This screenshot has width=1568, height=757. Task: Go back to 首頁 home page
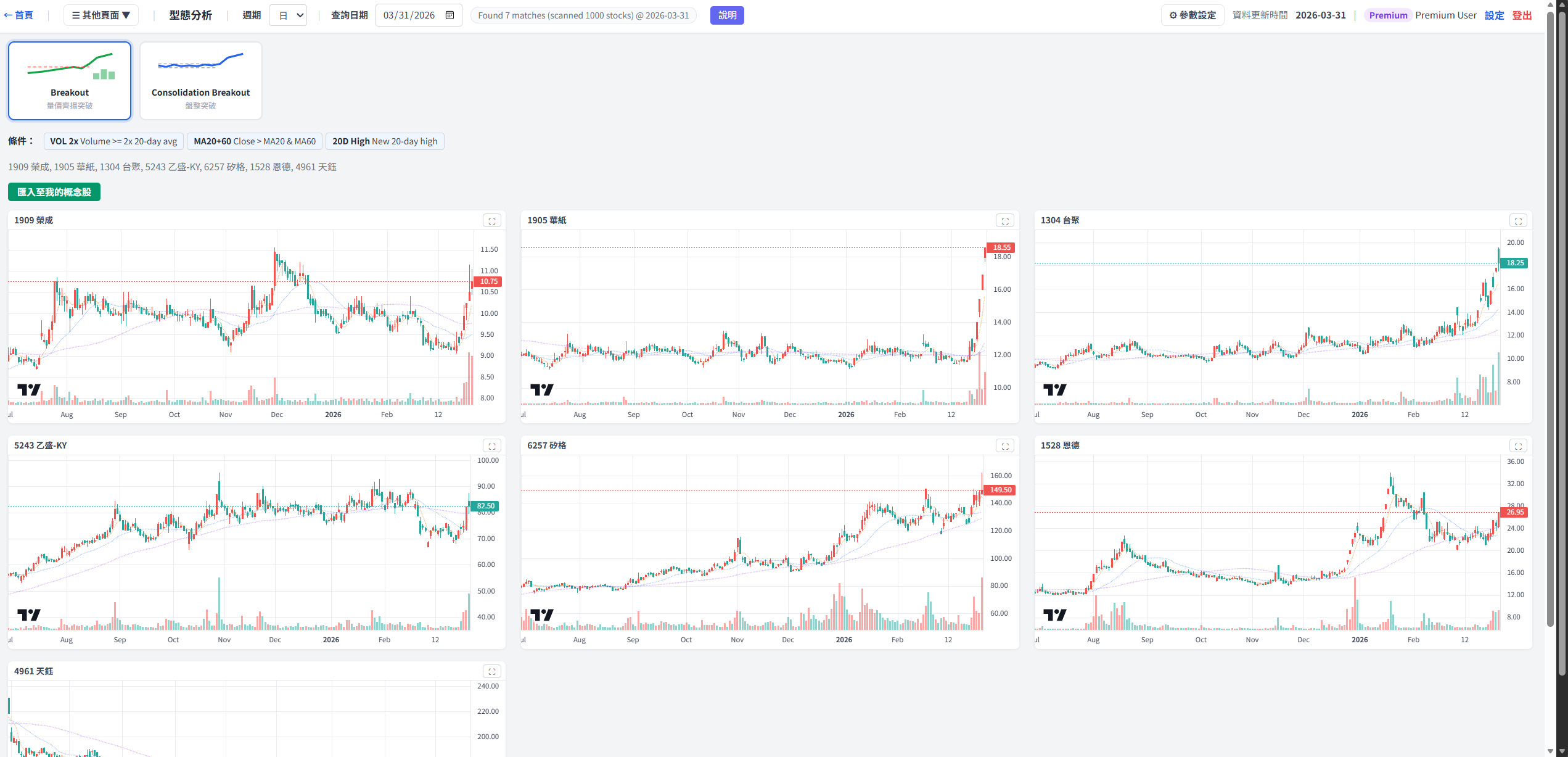click(18, 15)
